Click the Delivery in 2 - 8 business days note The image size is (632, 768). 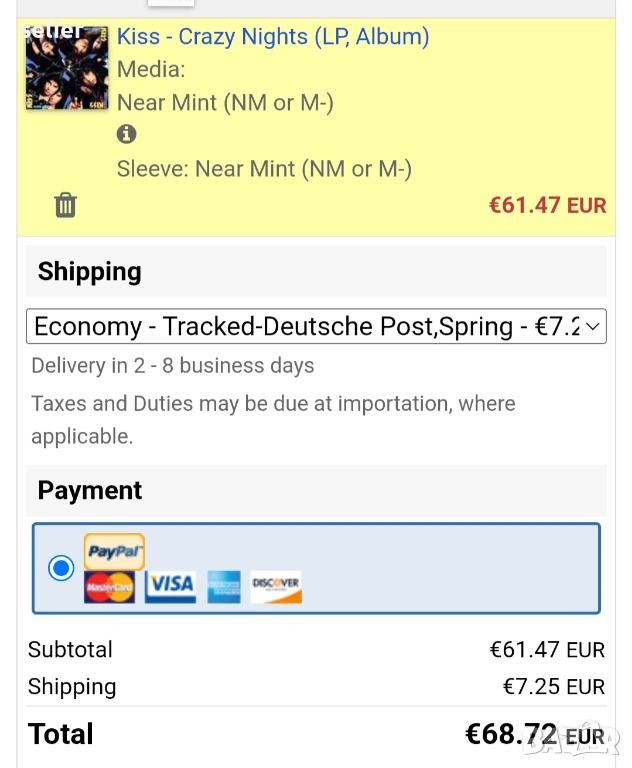(x=173, y=366)
